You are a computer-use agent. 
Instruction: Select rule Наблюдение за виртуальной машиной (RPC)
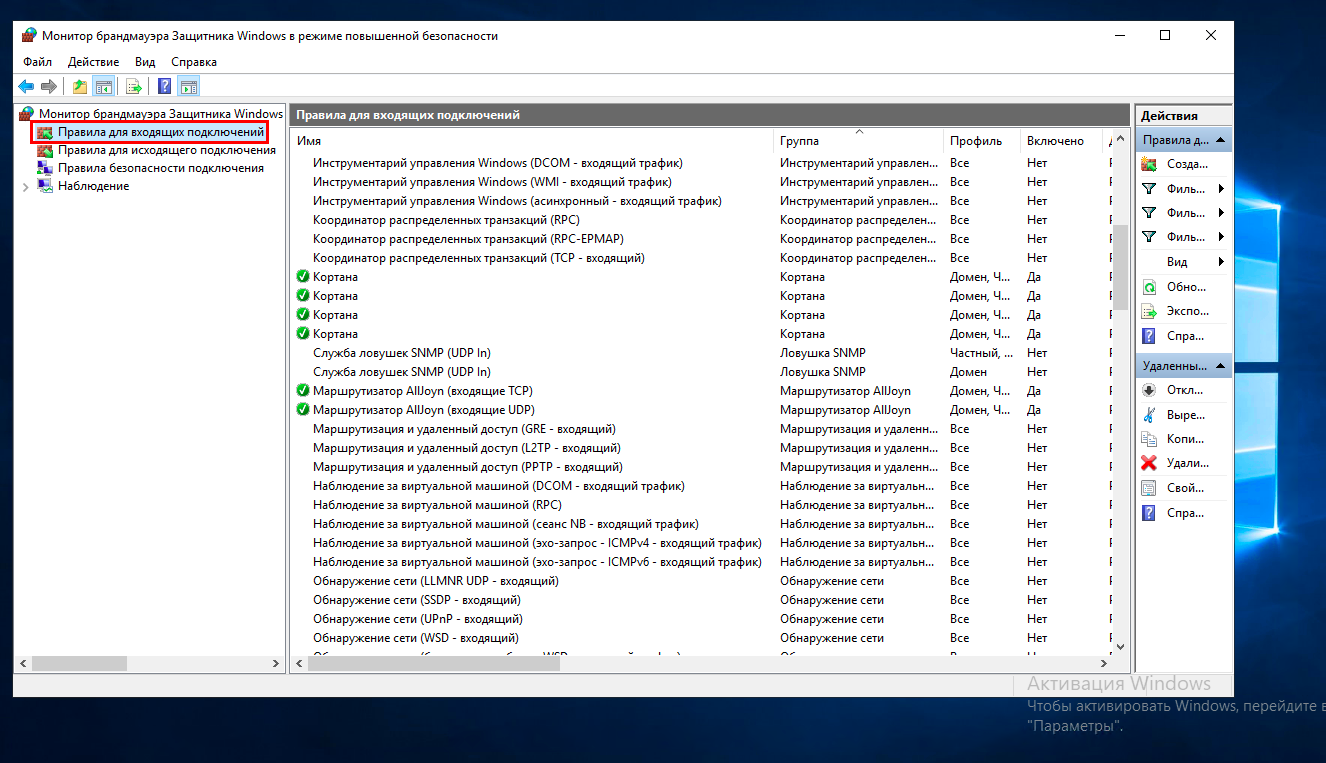click(x=437, y=505)
